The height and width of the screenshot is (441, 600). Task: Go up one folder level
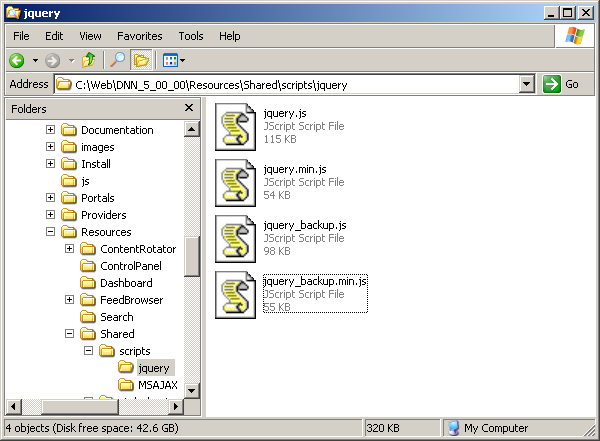point(89,60)
